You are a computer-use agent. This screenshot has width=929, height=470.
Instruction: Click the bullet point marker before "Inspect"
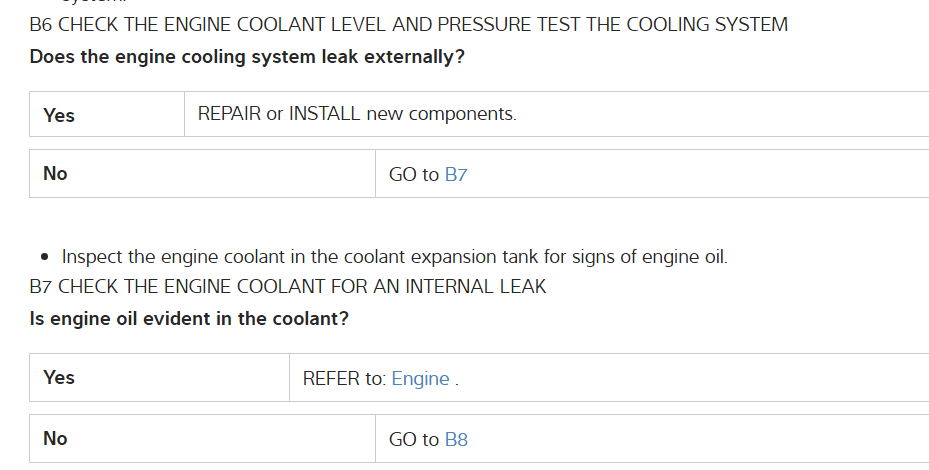point(45,258)
